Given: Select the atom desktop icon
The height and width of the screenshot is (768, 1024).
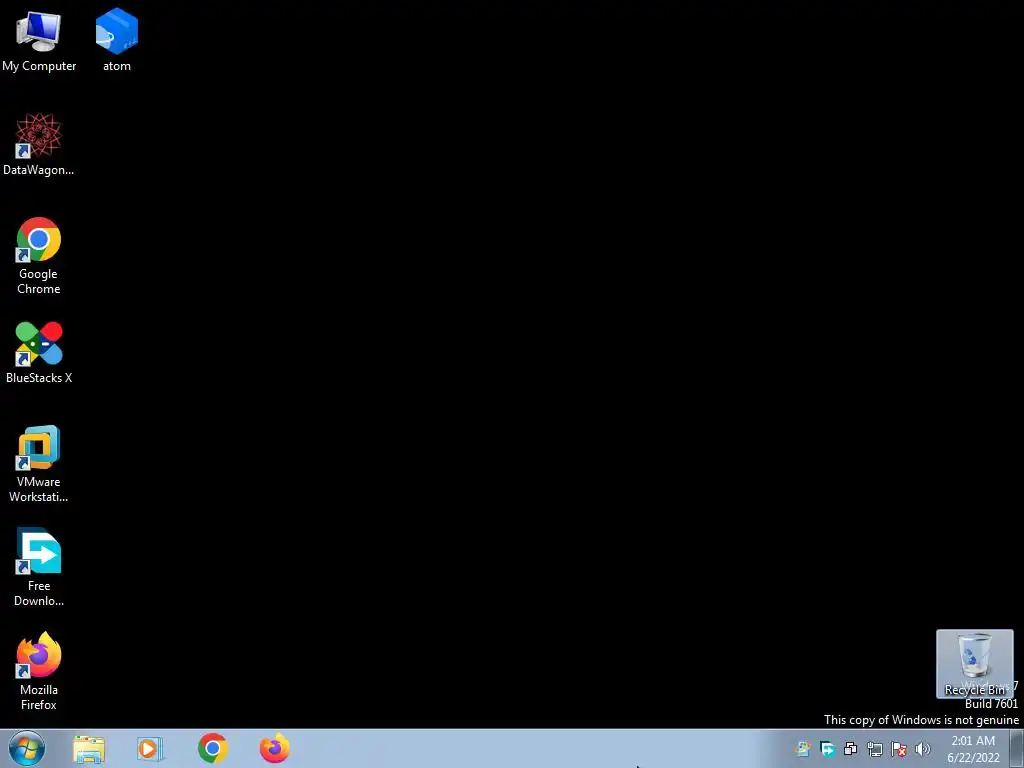Looking at the screenshot, I should point(116,40).
